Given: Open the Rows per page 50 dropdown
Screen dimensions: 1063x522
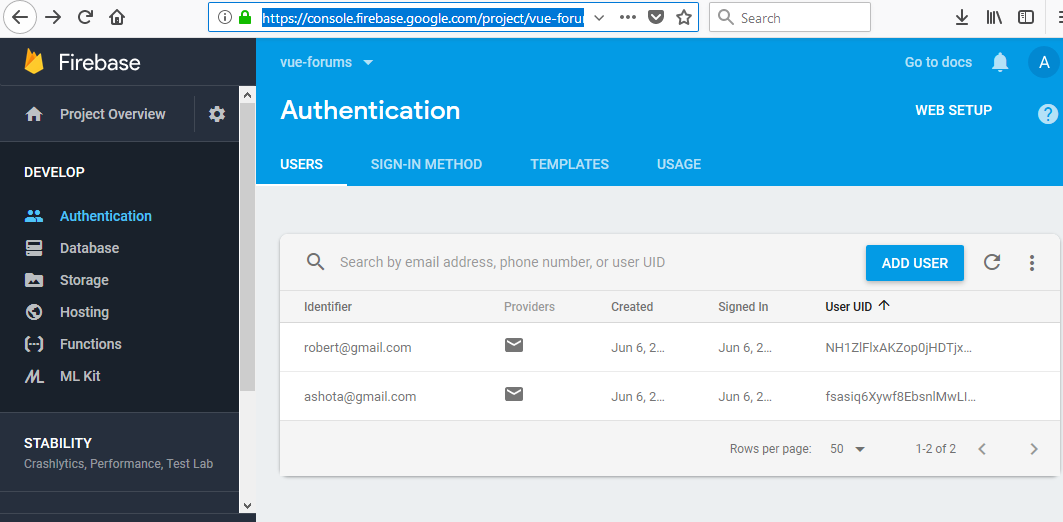Looking at the screenshot, I should pyautogui.click(x=847, y=449).
